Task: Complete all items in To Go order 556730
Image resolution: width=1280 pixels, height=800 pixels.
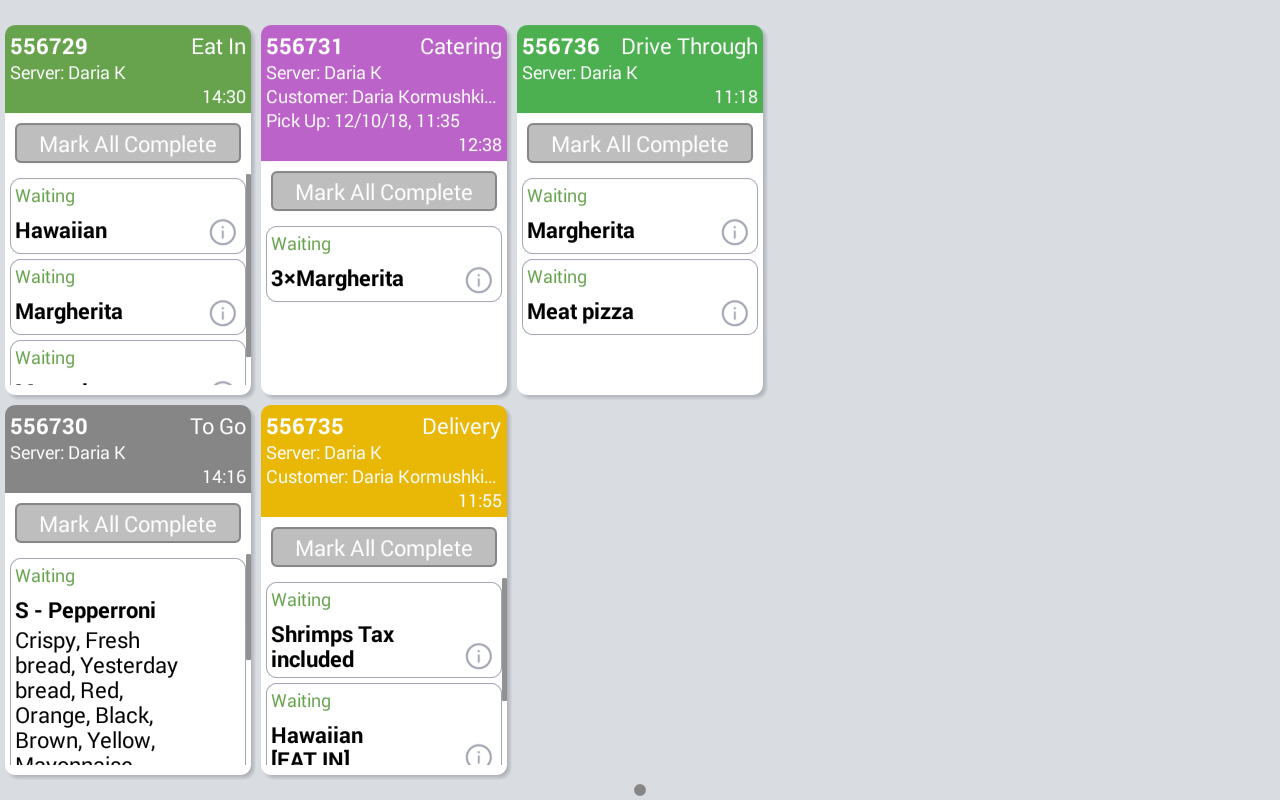Action: [x=128, y=524]
